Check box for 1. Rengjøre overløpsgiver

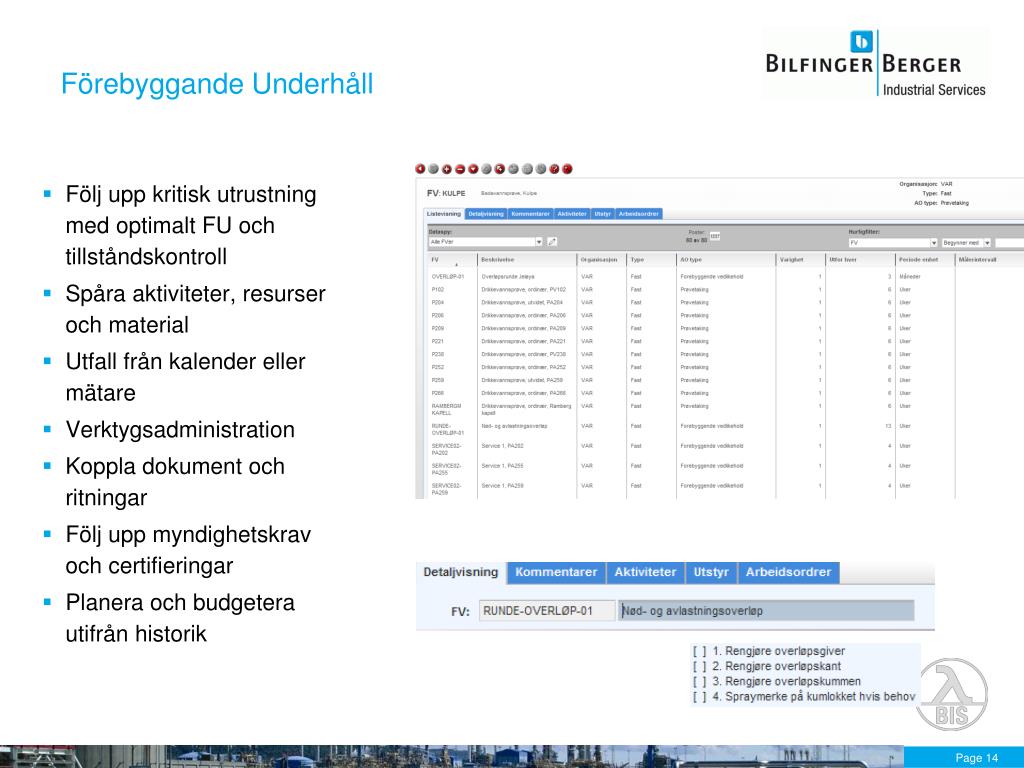[x=699, y=651]
